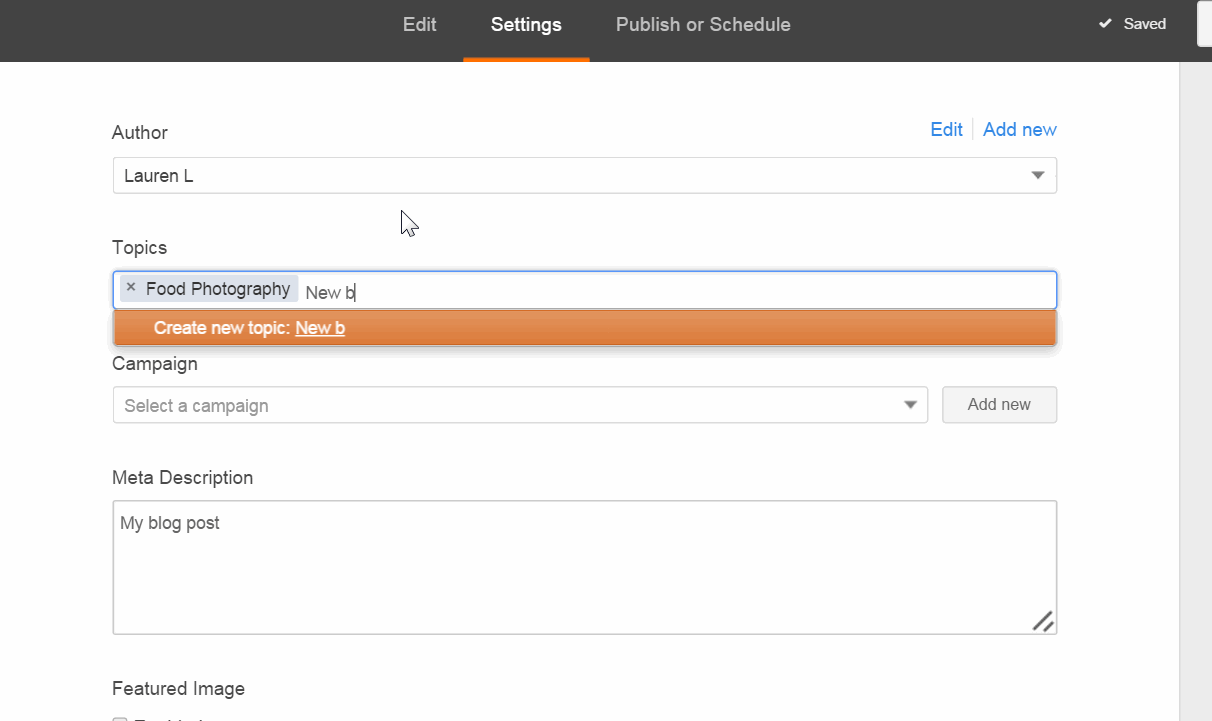Choose the Create new topic suggestion

point(584,328)
